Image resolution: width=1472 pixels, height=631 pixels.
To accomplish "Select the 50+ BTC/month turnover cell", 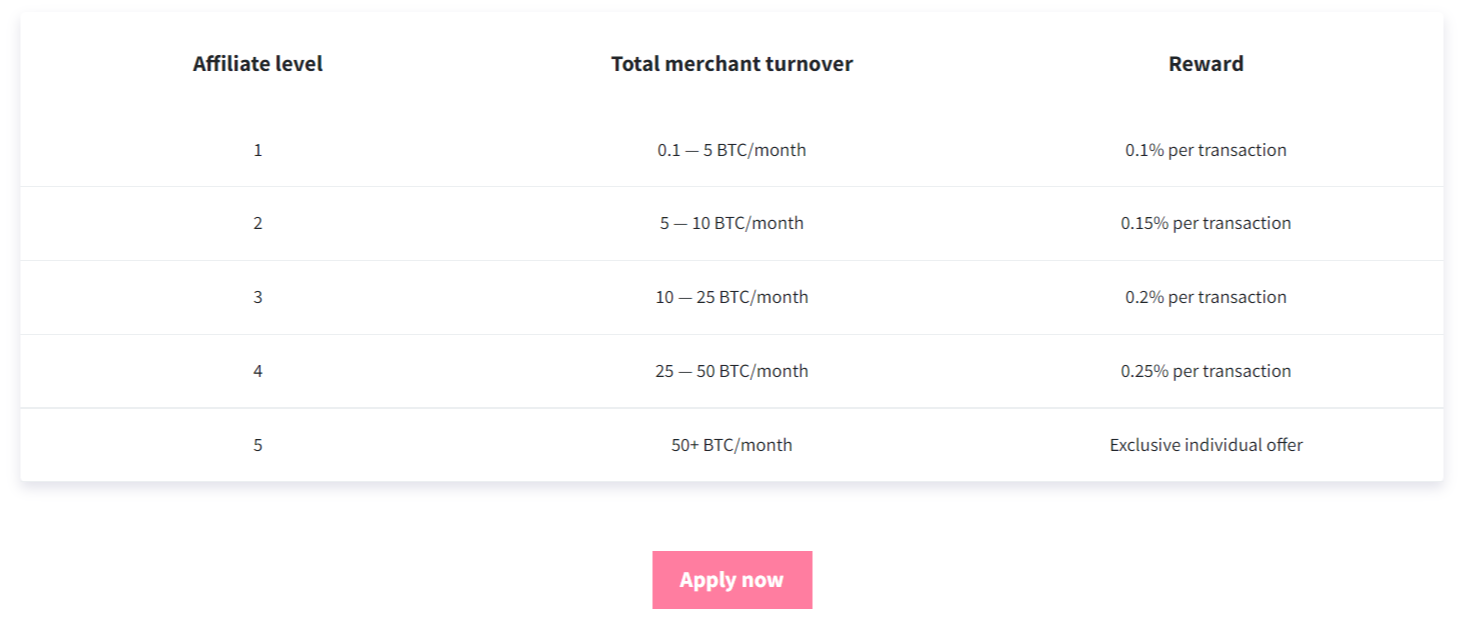I will 732,445.
